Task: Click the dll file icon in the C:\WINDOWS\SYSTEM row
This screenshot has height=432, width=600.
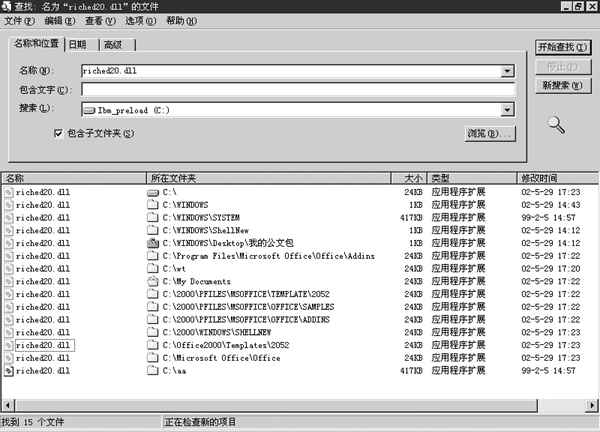Action: pyautogui.click(x=8, y=218)
